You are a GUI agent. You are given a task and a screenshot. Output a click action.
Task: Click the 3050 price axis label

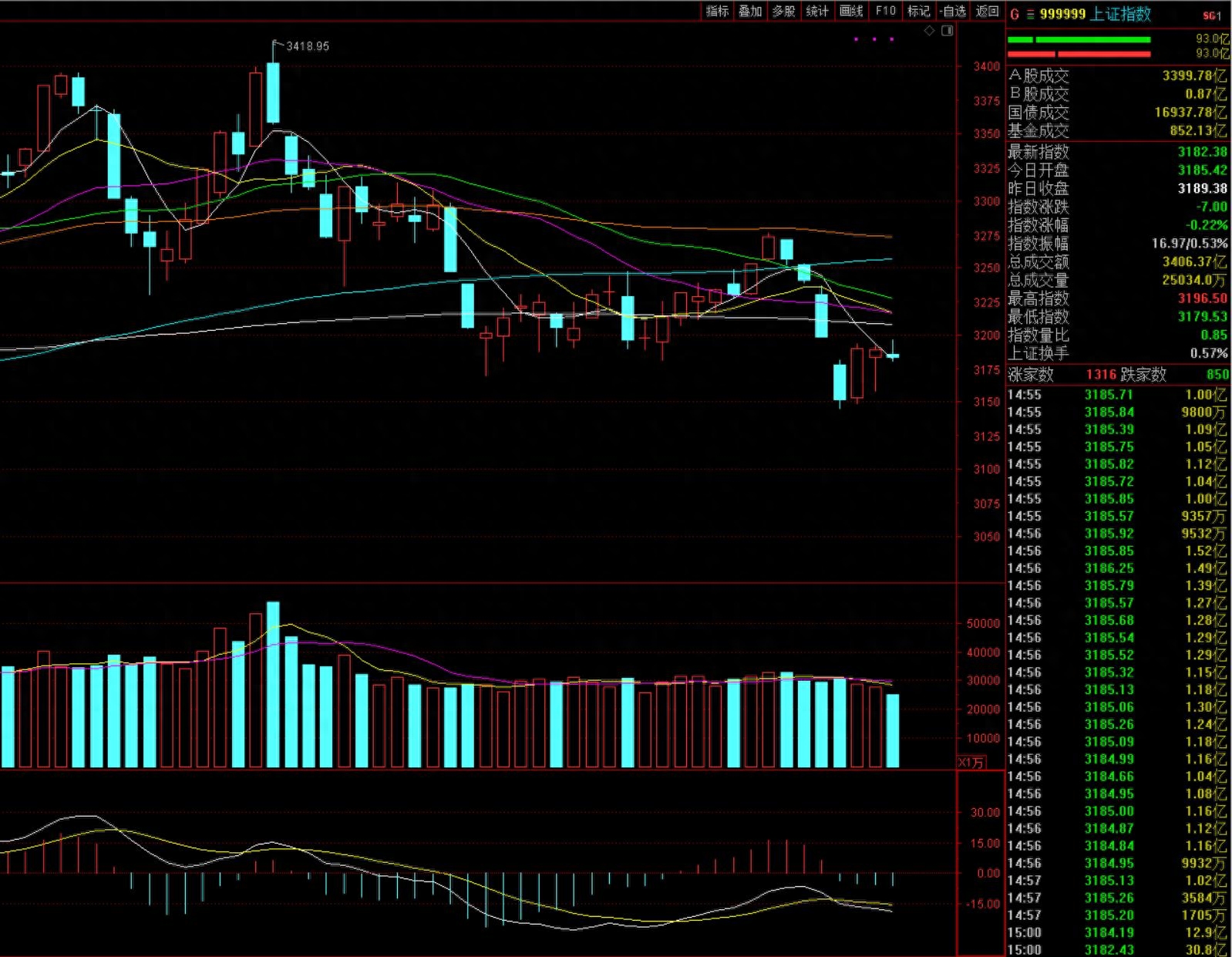[987, 537]
